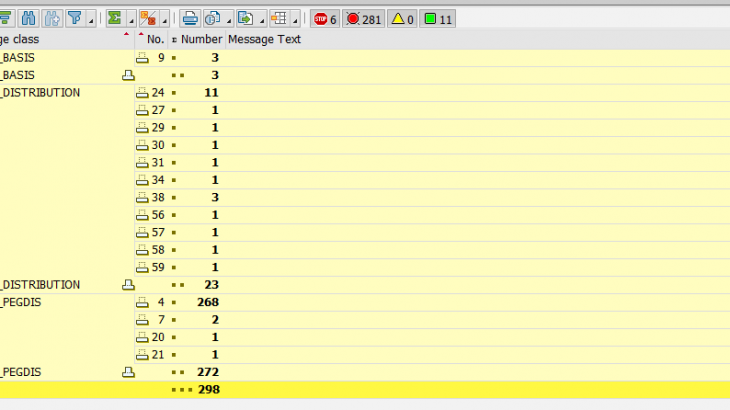Select the _BASIS class cell in row 9

tap(18, 58)
